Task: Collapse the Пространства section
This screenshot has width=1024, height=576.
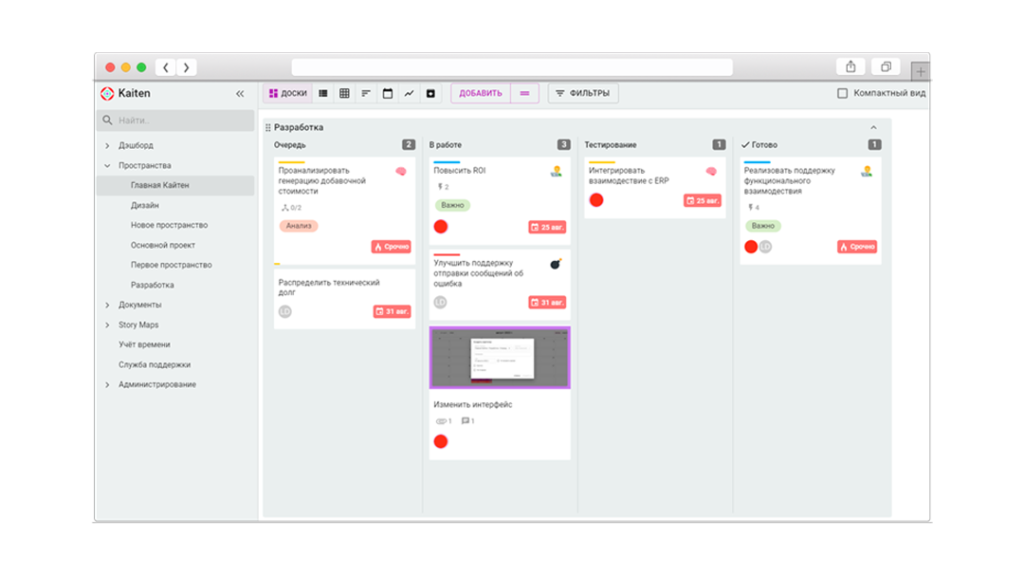Action: (108, 166)
